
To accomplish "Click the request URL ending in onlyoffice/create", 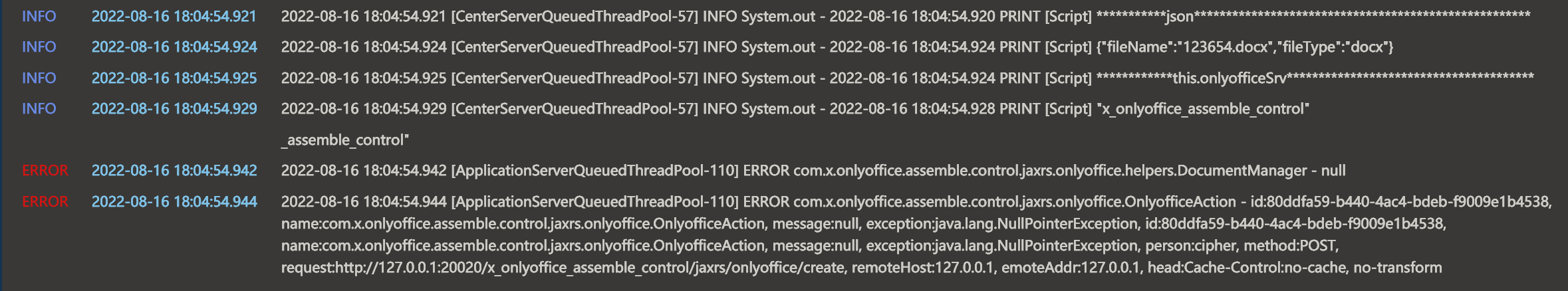I will tap(563, 268).
